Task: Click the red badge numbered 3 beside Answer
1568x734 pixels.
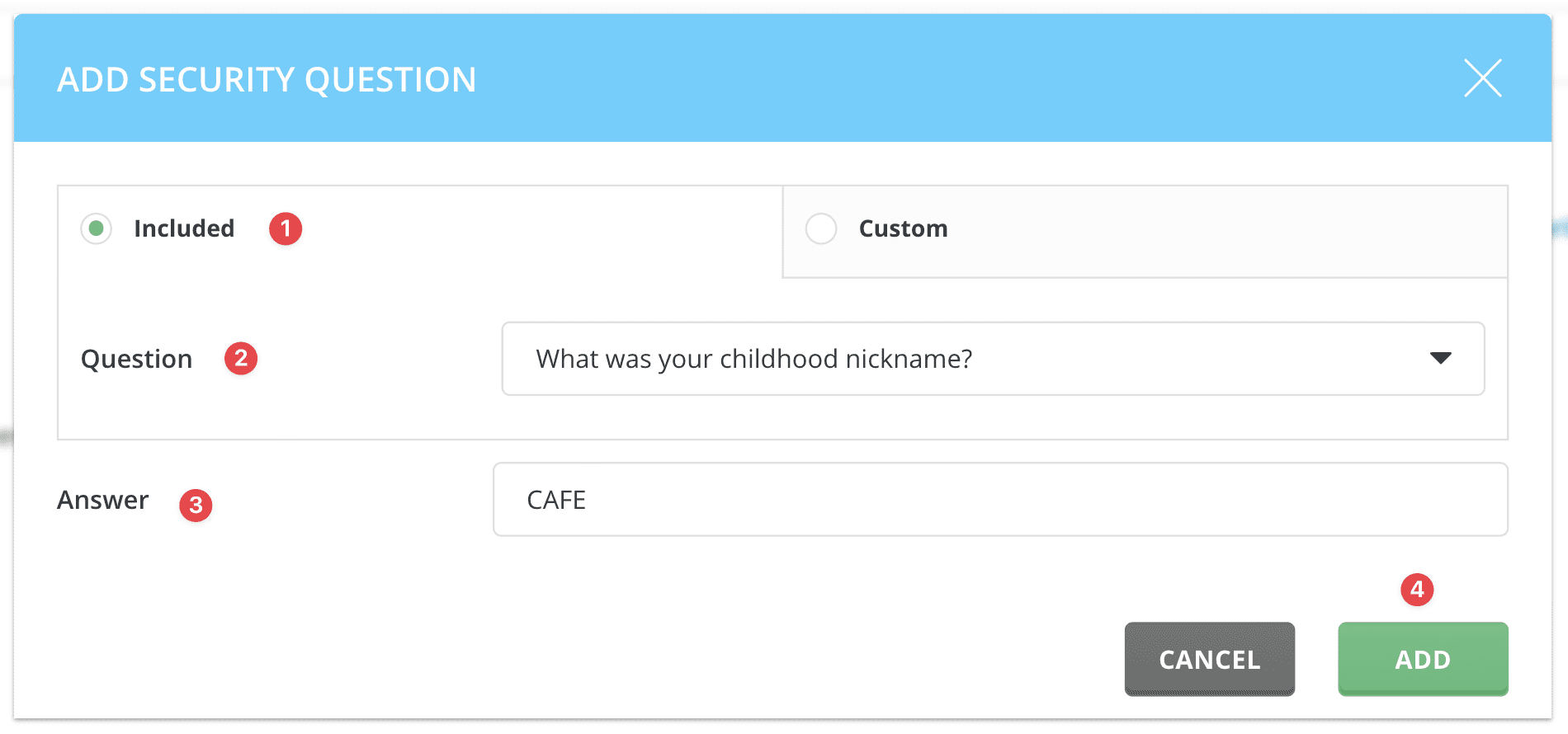Action: point(196,504)
